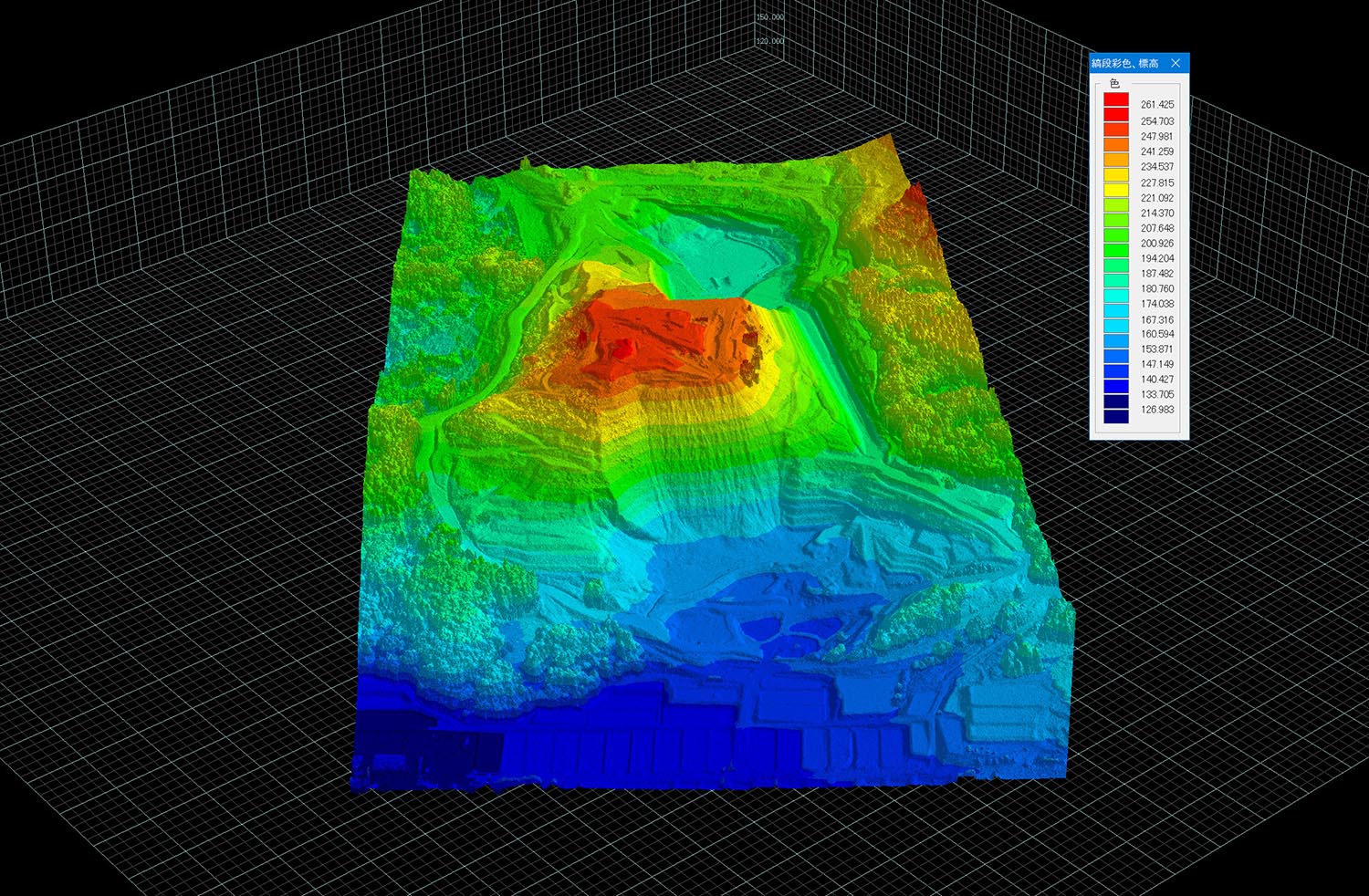Screen dimensions: 1369x896
Task: Select elevation value 221.092
Action: (1157, 198)
